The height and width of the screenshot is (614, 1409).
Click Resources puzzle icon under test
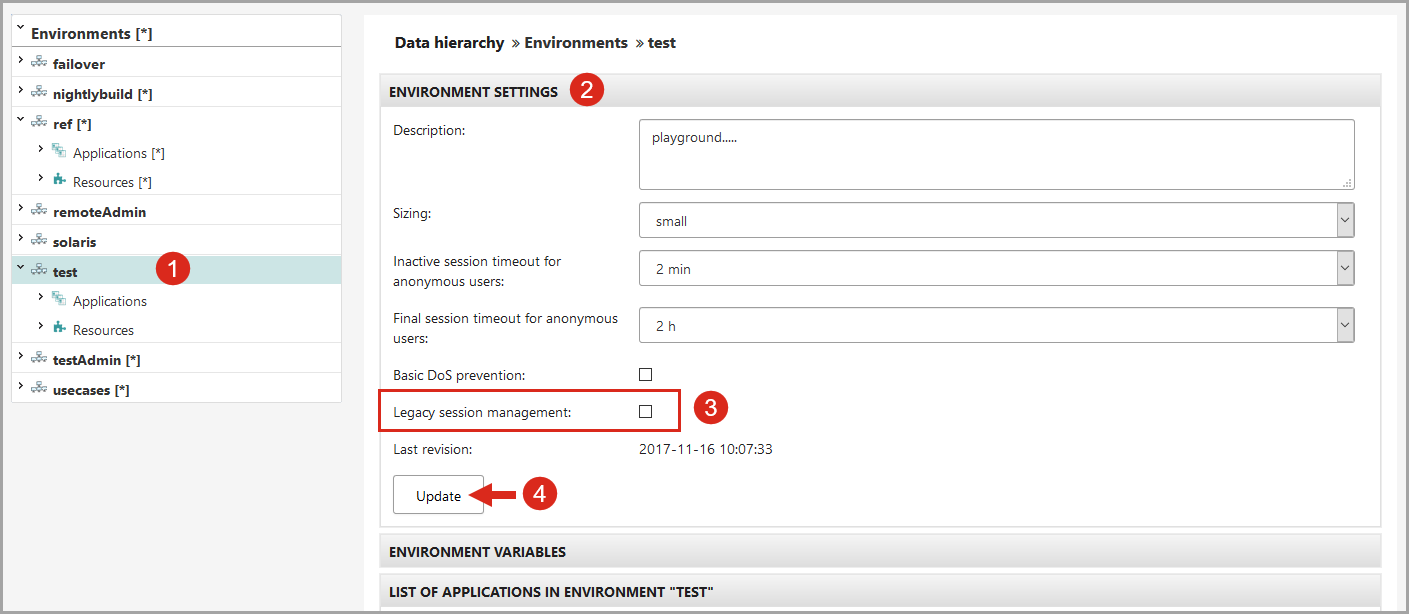[59, 329]
